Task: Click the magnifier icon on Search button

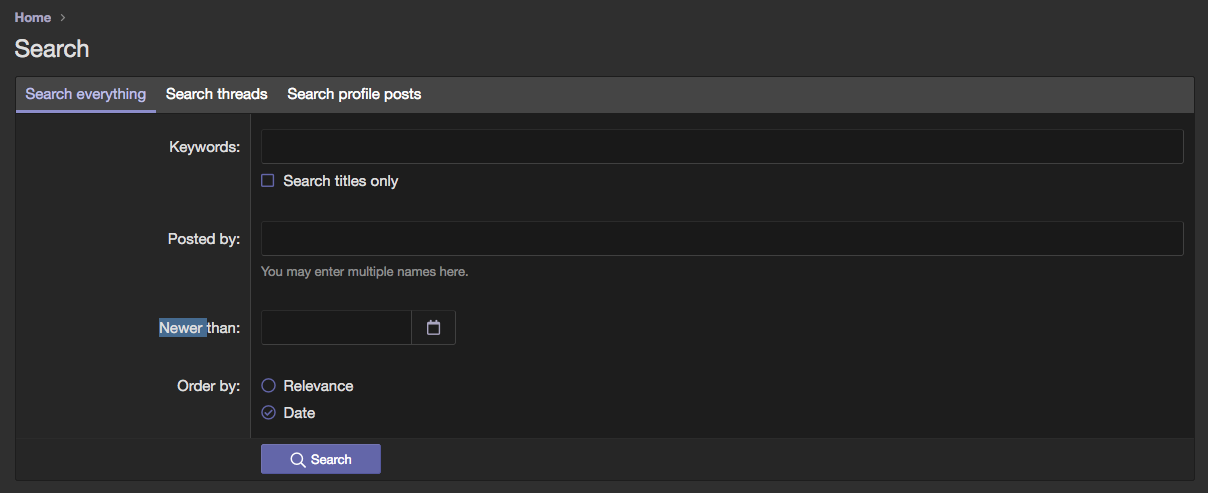Action: 297,460
